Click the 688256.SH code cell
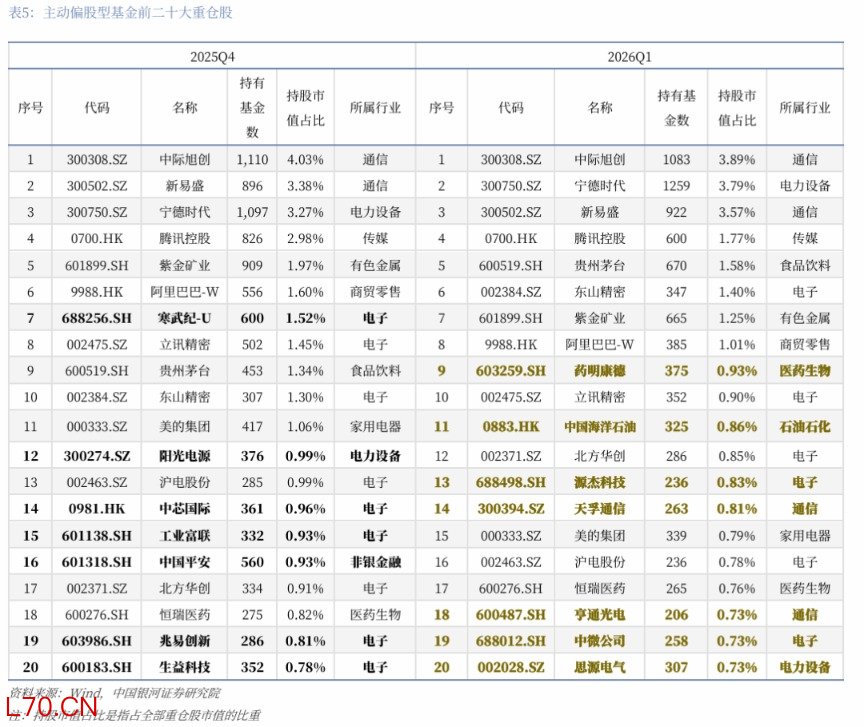 tap(97, 318)
